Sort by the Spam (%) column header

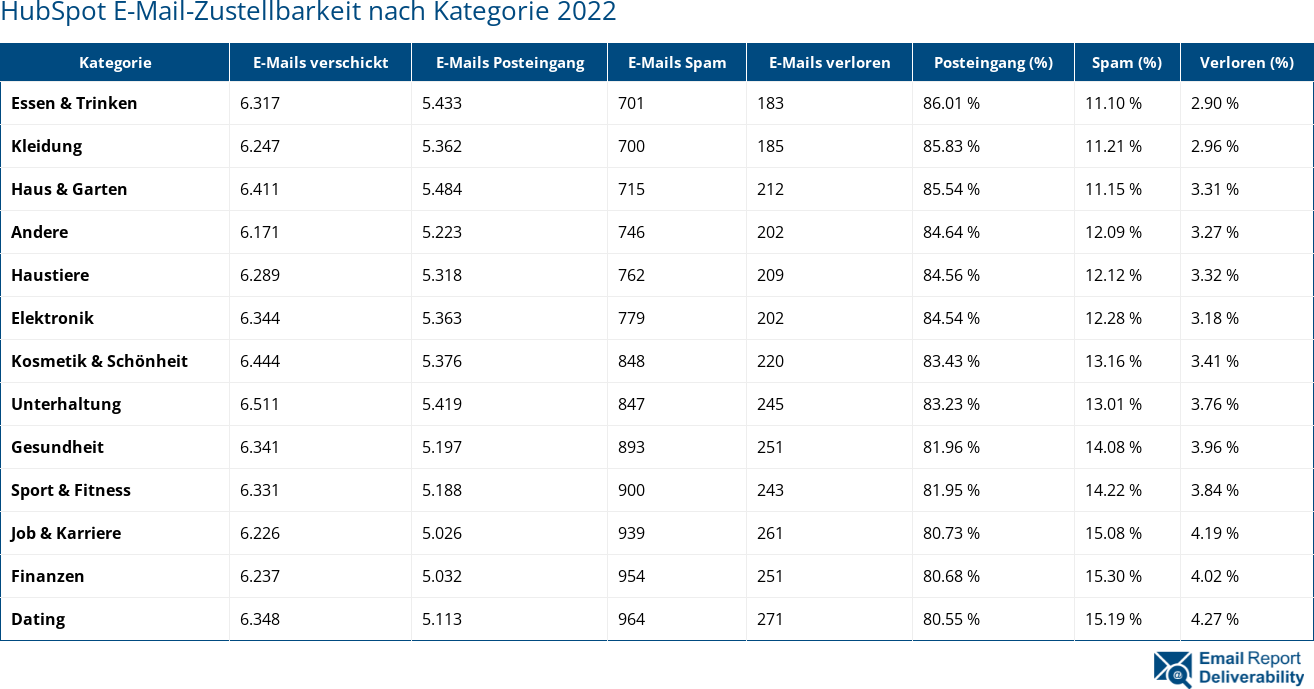click(1127, 62)
